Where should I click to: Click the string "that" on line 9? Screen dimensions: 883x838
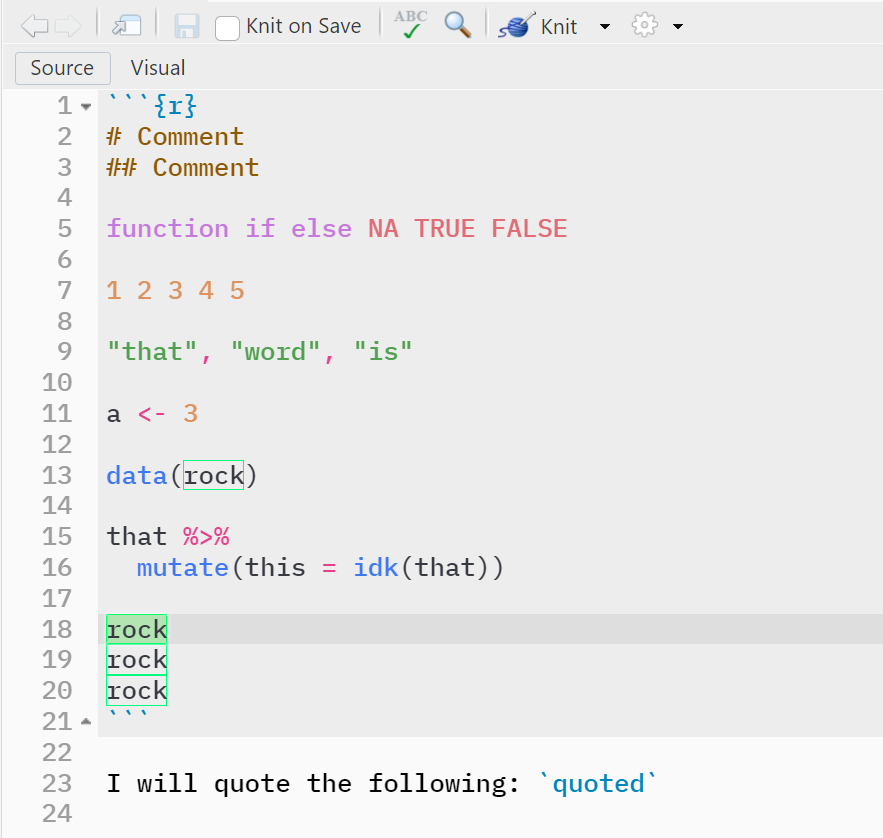152,352
